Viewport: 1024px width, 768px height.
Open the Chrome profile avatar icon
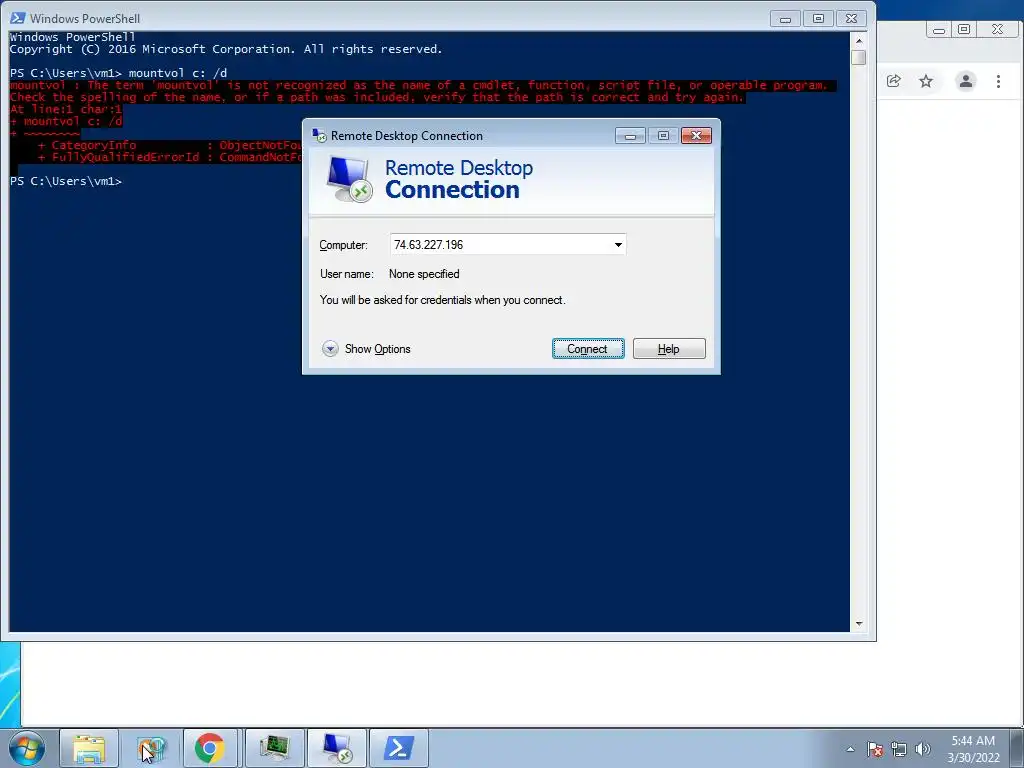(965, 81)
